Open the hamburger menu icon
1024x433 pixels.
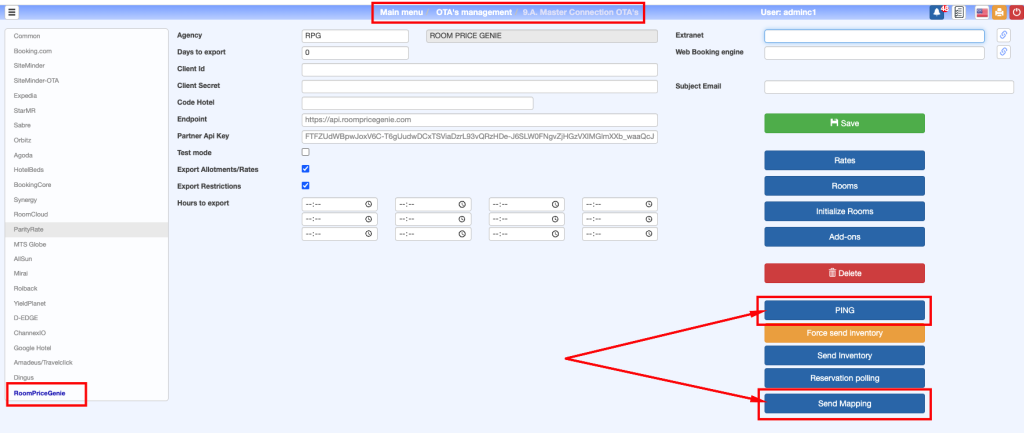coord(12,12)
